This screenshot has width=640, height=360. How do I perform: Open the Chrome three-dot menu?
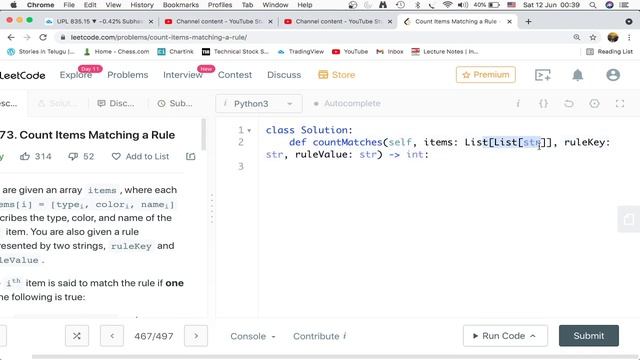tap(629, 37)
